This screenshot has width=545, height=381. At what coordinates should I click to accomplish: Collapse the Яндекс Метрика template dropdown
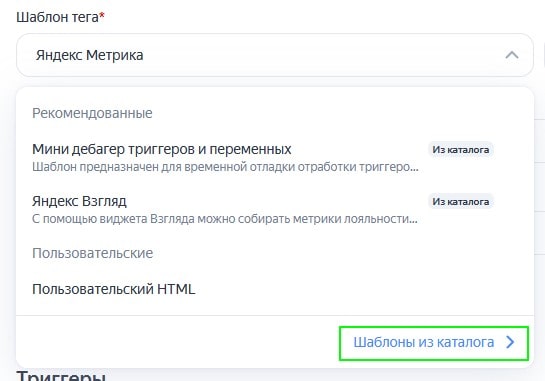[275, 55]
